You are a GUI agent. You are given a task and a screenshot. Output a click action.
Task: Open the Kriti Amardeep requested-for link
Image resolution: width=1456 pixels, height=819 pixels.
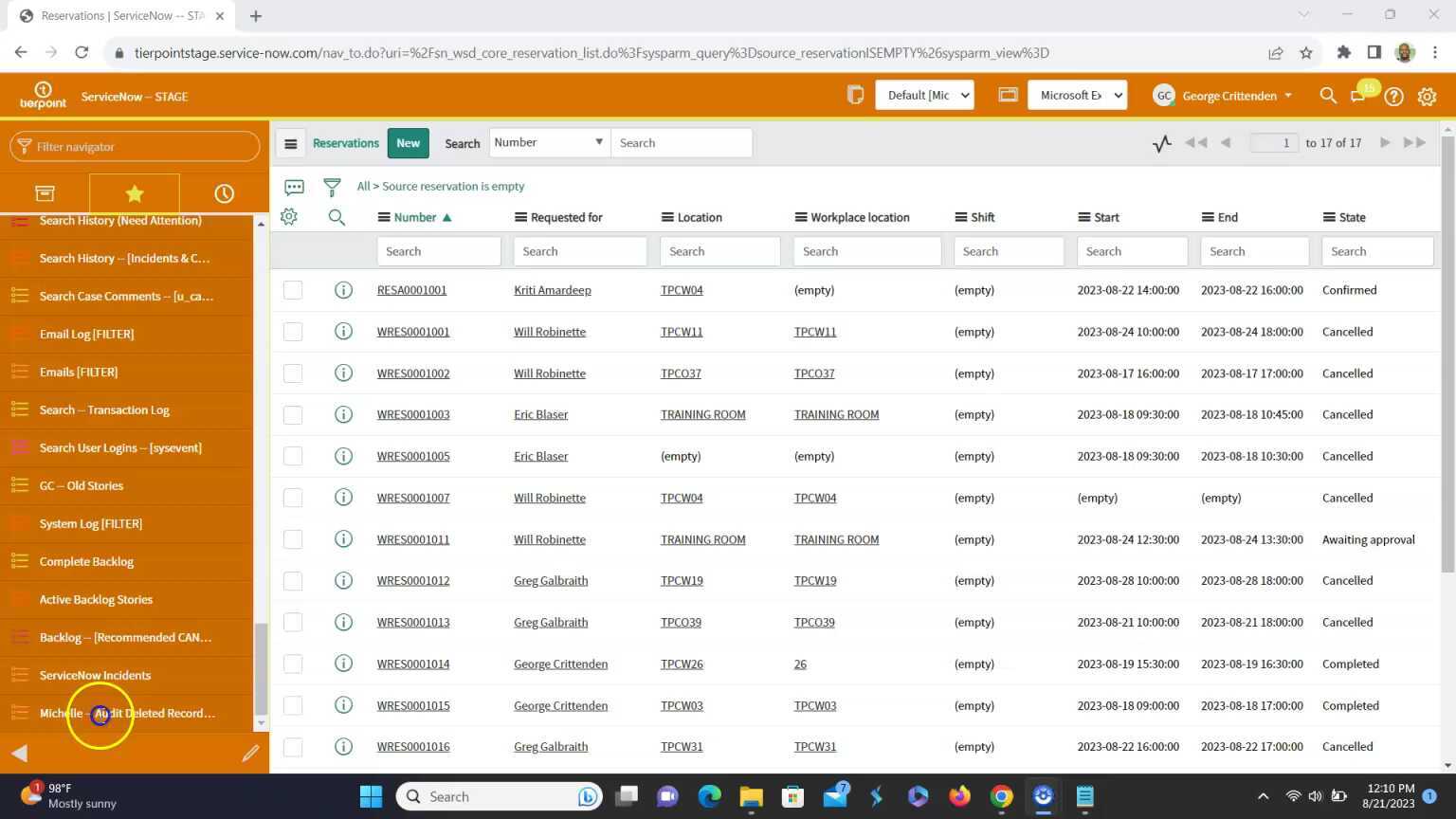click(x=552, y=290)
